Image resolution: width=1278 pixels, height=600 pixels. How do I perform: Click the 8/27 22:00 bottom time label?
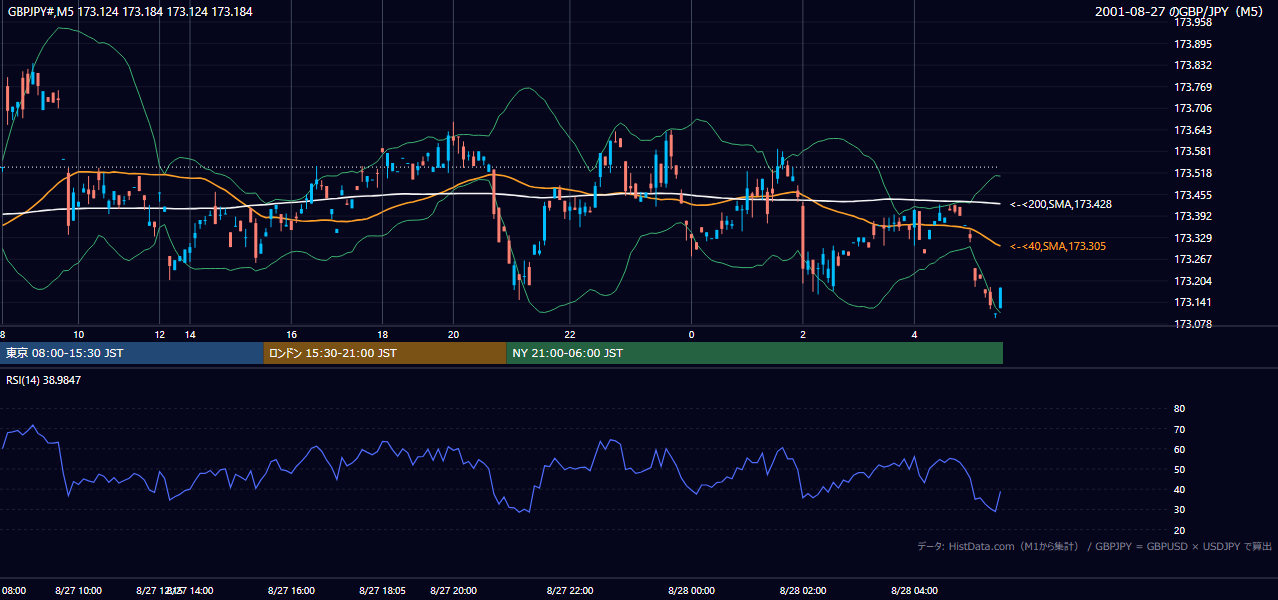click(571, 591)
